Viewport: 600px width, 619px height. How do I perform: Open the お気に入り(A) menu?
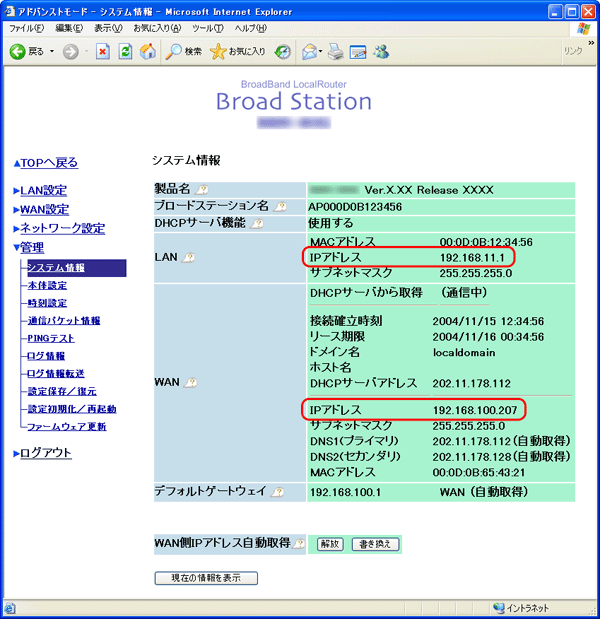tap(157, 28)
